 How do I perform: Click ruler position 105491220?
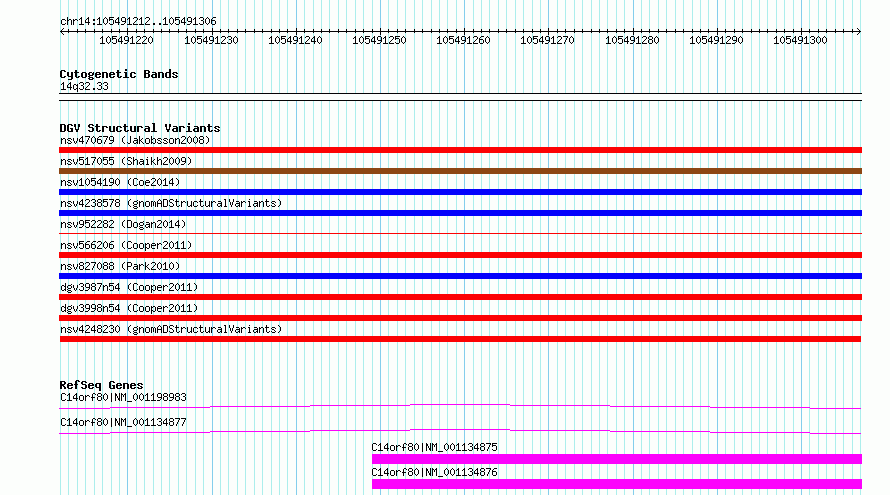126,40
